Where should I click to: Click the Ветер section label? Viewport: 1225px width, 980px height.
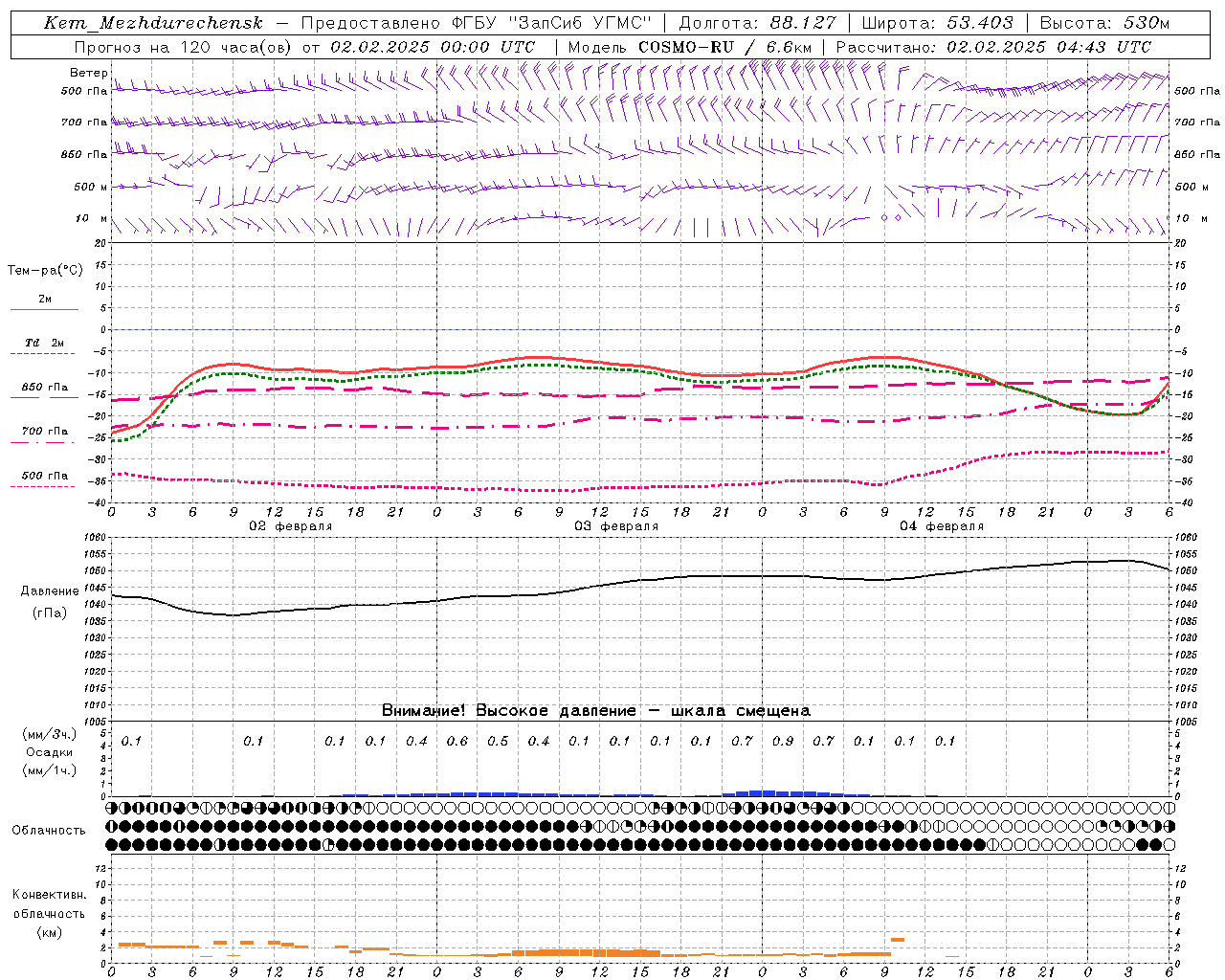88,73
